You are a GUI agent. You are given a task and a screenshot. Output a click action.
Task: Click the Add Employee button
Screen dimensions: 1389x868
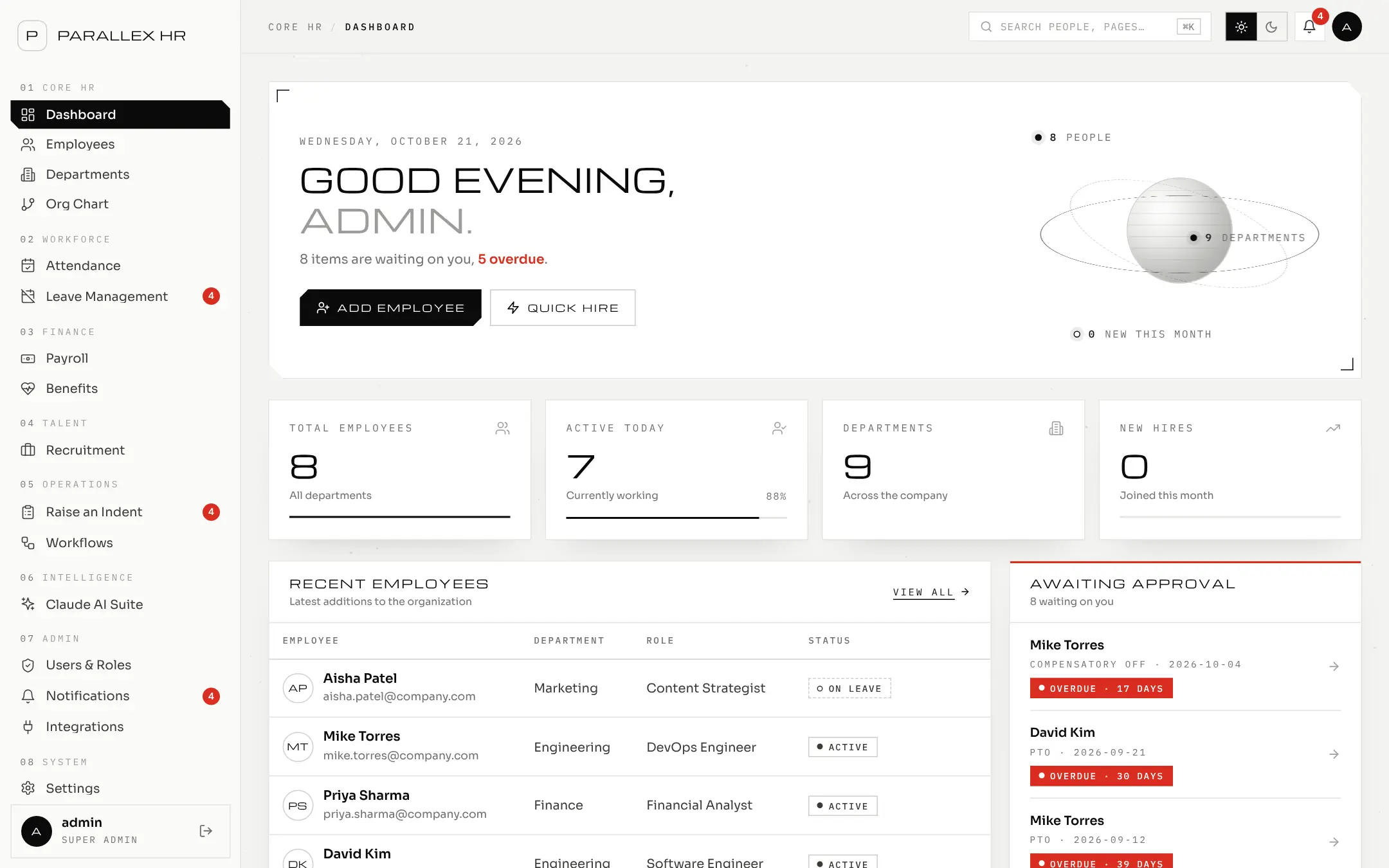390,308
